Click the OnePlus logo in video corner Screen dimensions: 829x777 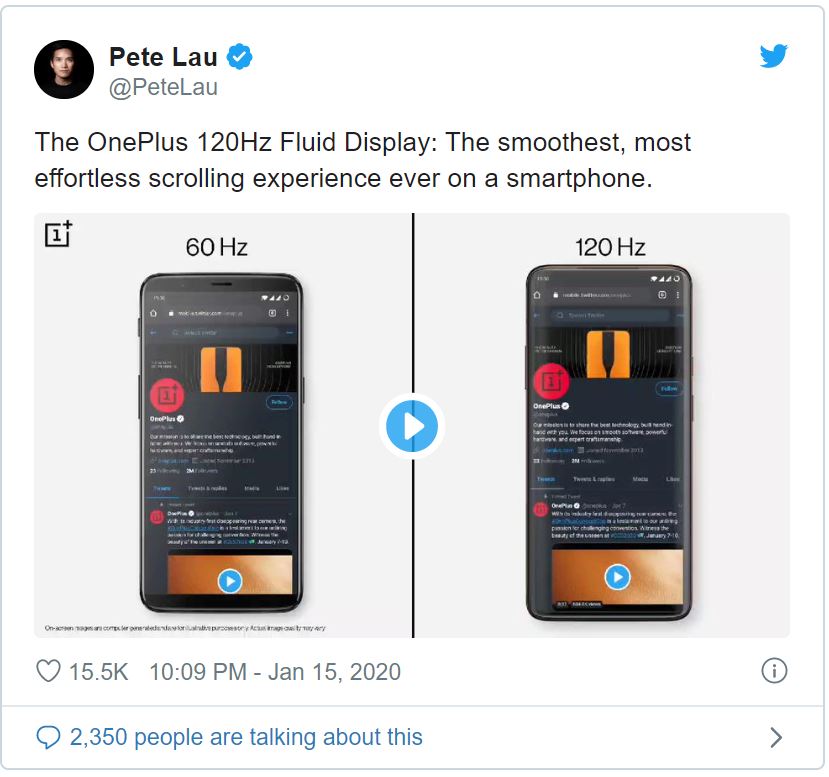point(58,234)
